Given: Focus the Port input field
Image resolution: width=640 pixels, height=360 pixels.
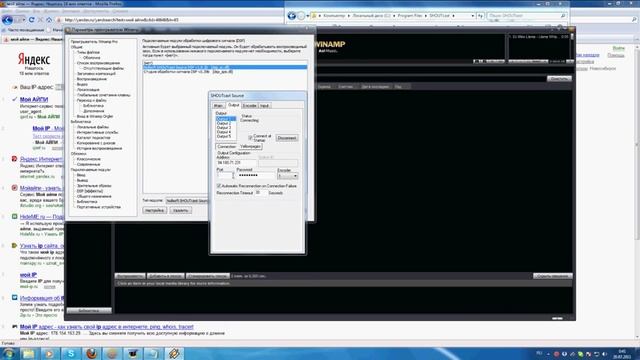Looking at the screenshot, I should (x=225, y=176).
